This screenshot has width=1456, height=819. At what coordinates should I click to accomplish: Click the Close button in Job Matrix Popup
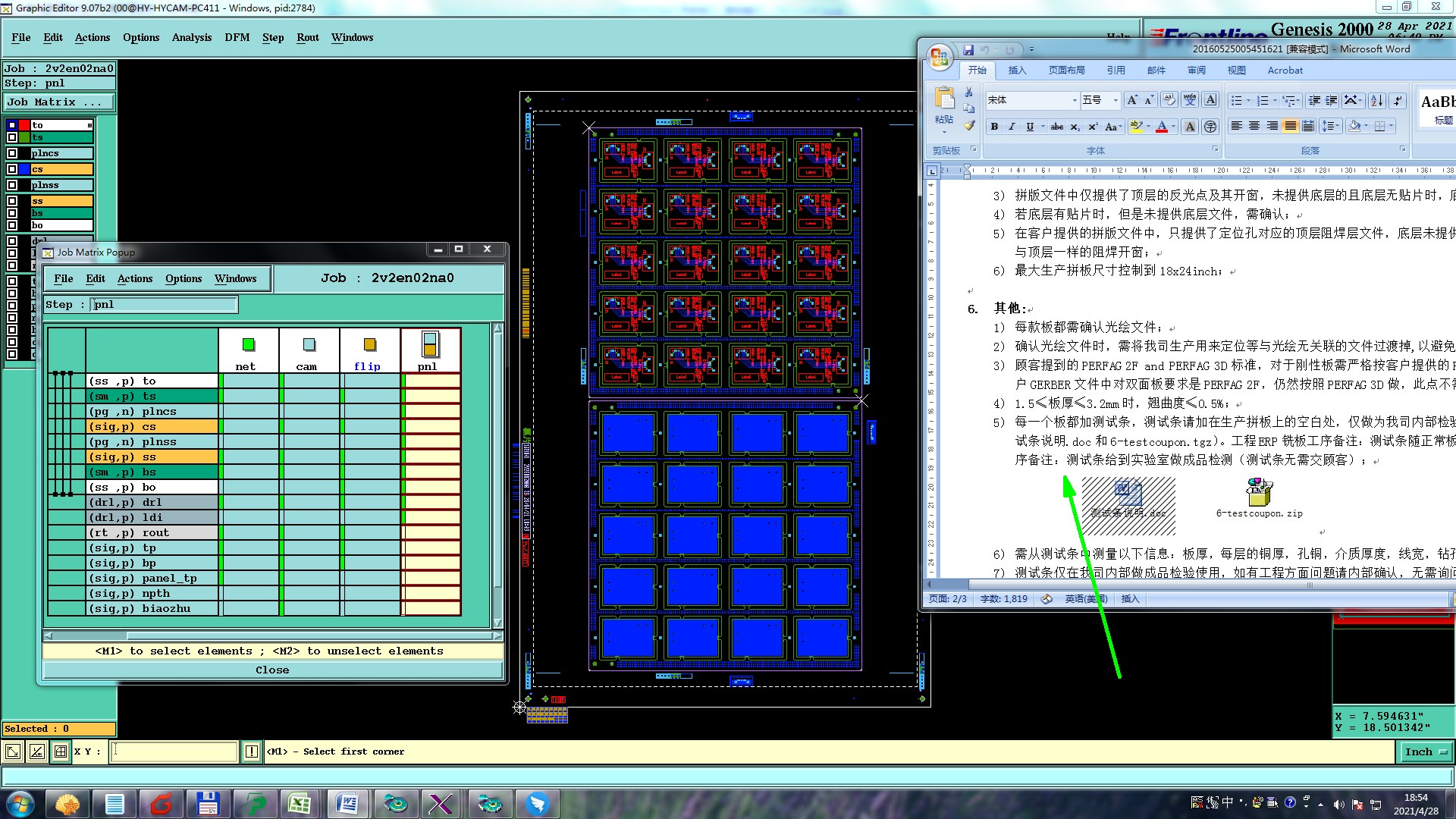point(272,670)
